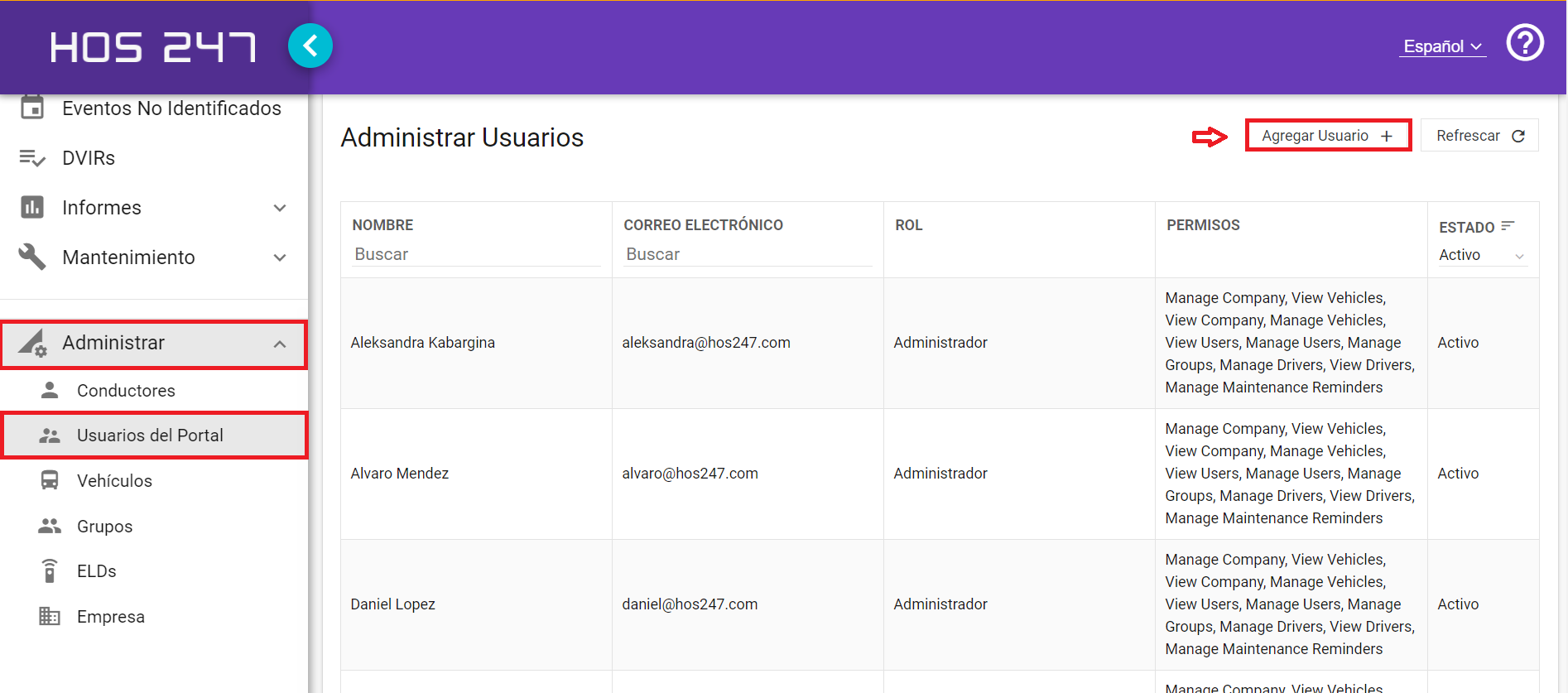Expand the Informes submenu chevron
The height and width of the screenshot is (693, 1568).
[280, 208]
